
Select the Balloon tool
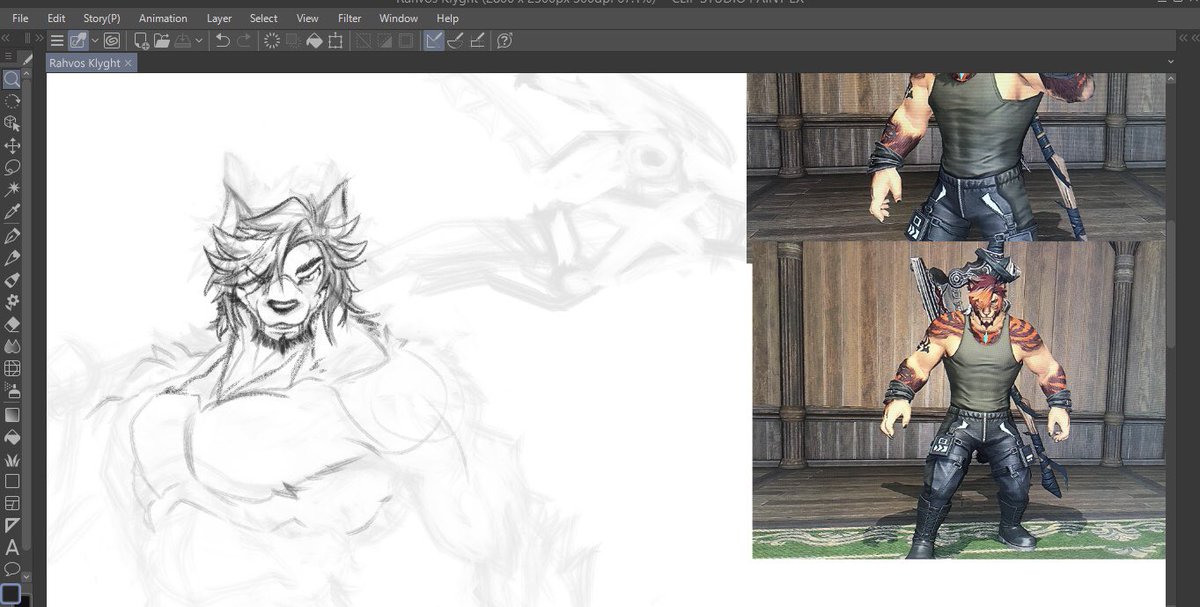coord(12,568)
